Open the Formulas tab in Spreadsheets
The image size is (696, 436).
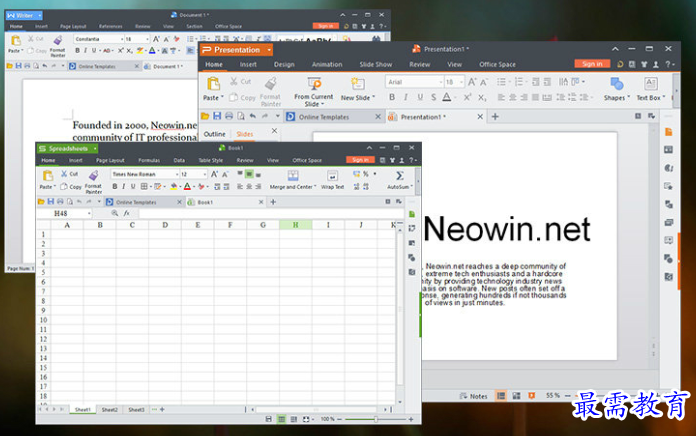tap(149, 160)
